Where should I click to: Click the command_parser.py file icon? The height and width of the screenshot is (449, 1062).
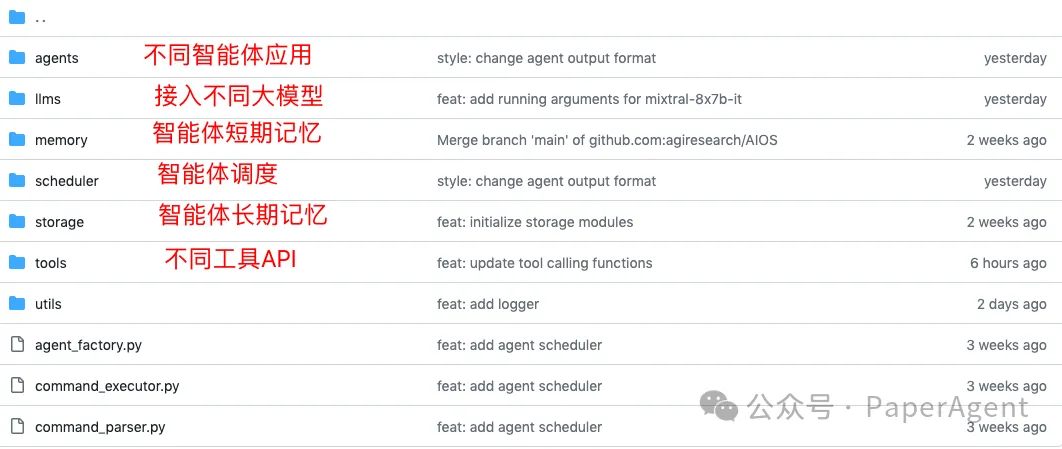pyautogui.click(x=16, y=427)
